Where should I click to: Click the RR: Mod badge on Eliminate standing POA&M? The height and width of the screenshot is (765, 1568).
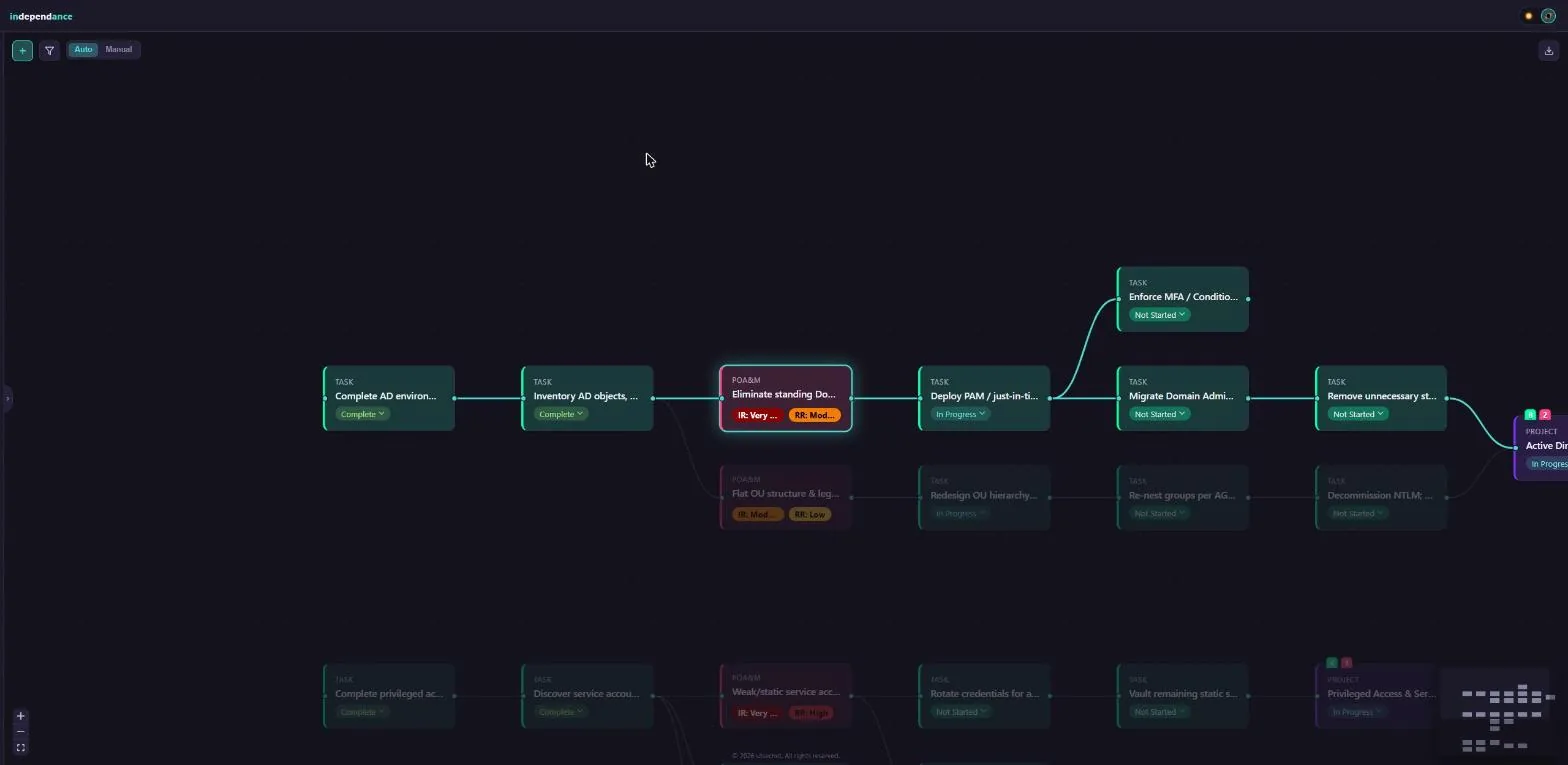(x=815, y=415)
